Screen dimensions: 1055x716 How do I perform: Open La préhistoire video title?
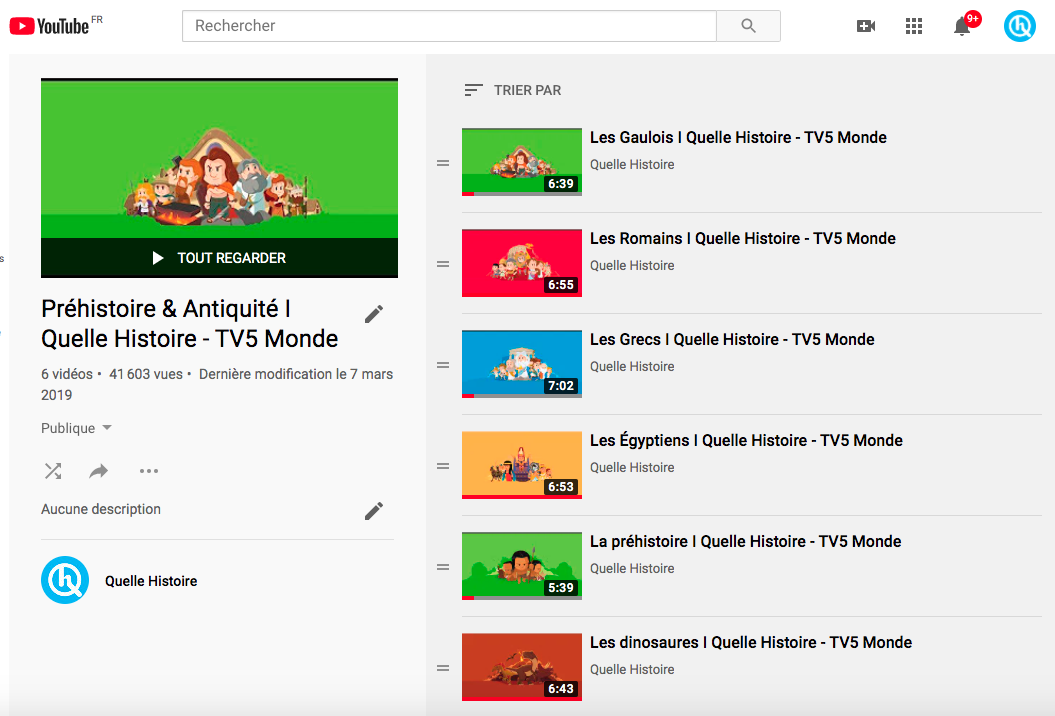(x=745, y=541)
